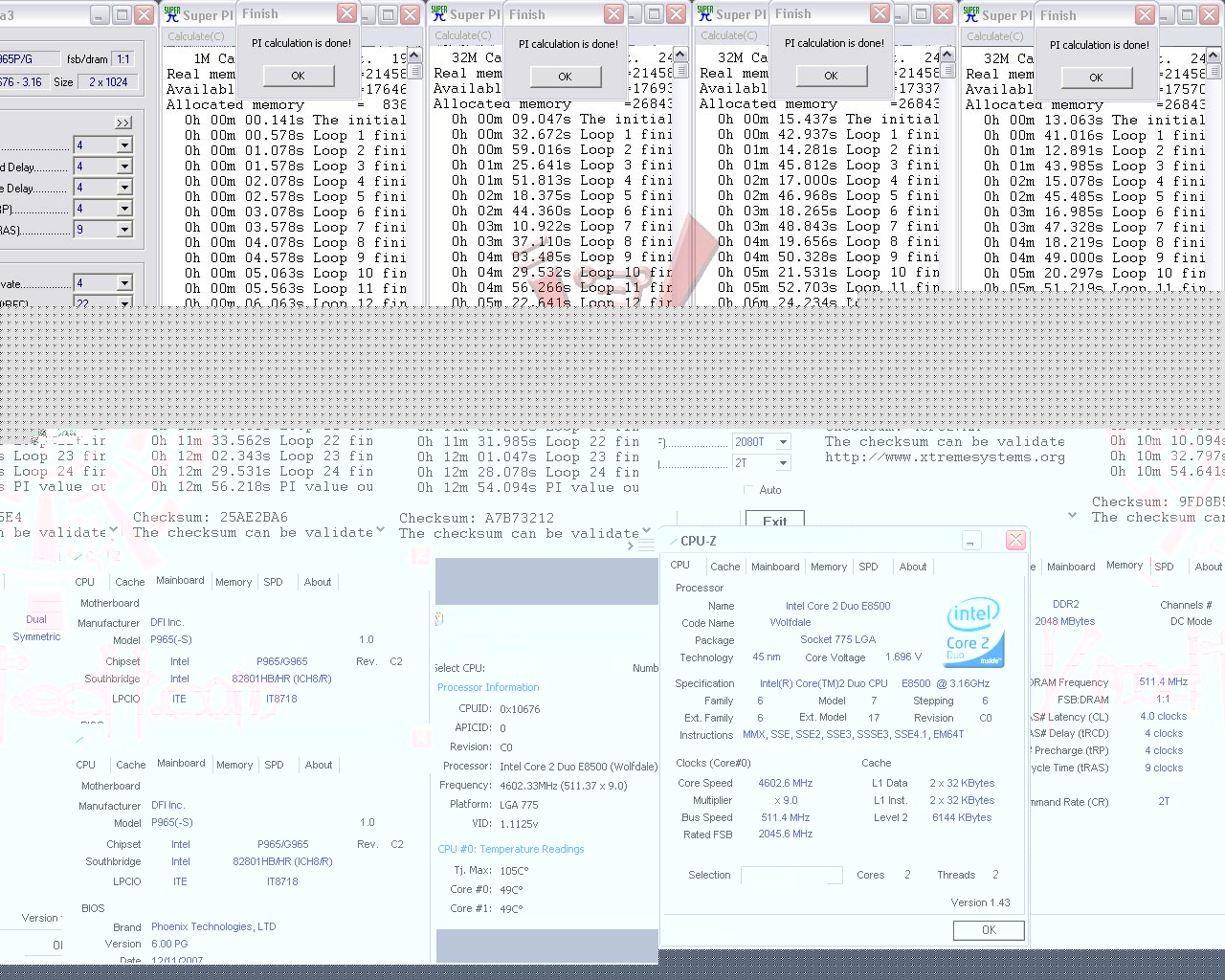Click OK in the Finish dialog beside the 09.047s initial line
This screenshot has height=980, width=1225.
click(x=565, y=77)
